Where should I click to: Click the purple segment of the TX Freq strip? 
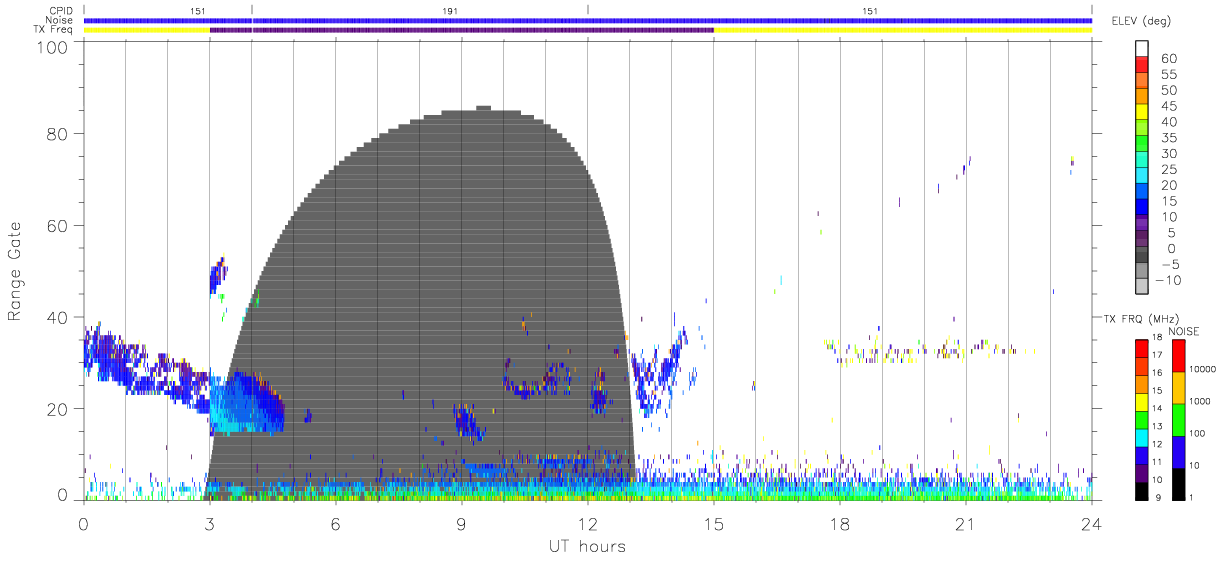click(461, 30)
